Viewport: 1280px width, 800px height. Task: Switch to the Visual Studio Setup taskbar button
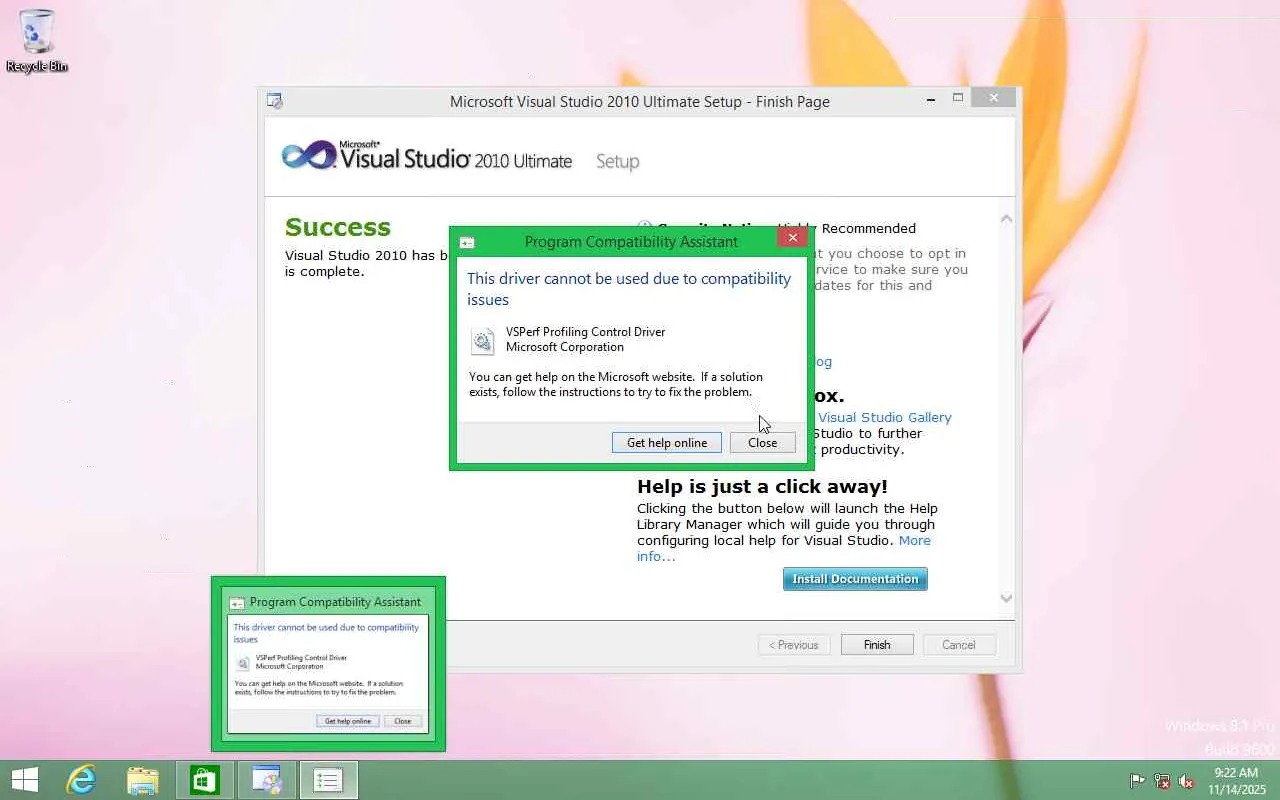tap(267, 780)
